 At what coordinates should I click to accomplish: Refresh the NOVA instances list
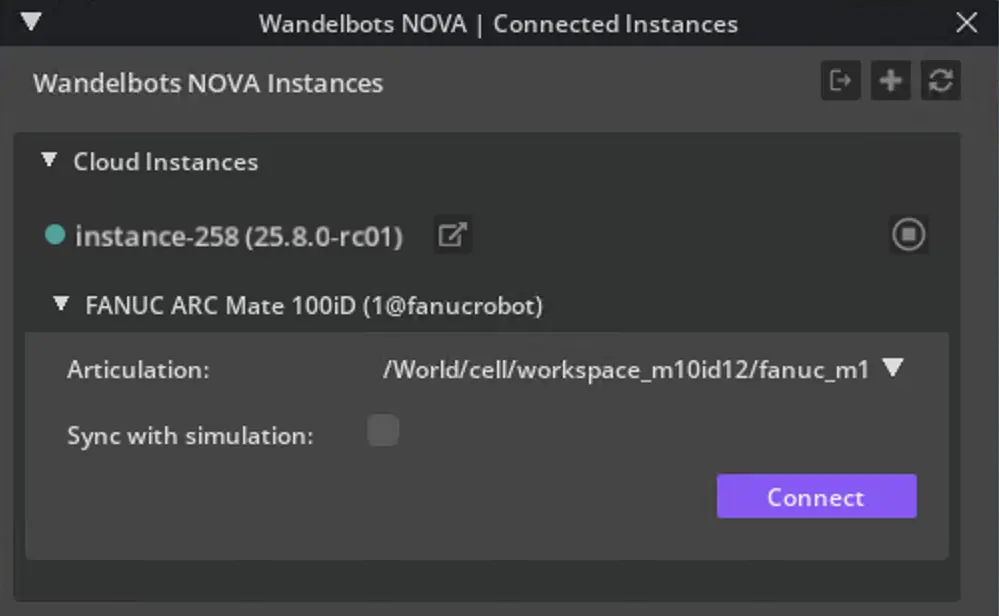(x=940, y=81)
